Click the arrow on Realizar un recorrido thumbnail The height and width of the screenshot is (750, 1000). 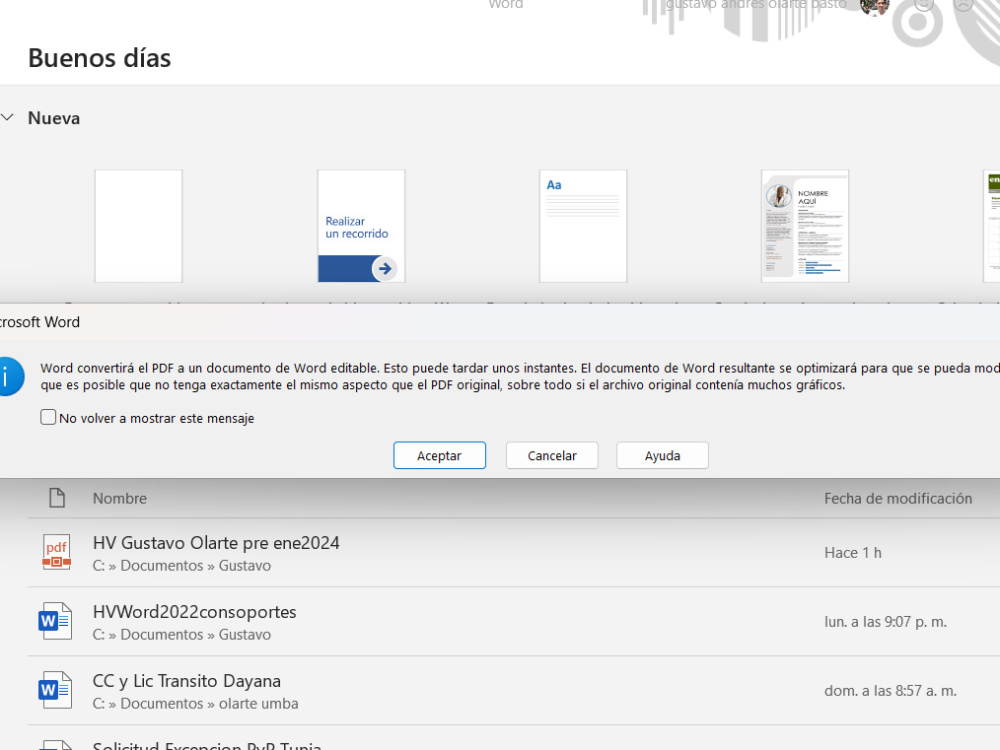(385, 268)
